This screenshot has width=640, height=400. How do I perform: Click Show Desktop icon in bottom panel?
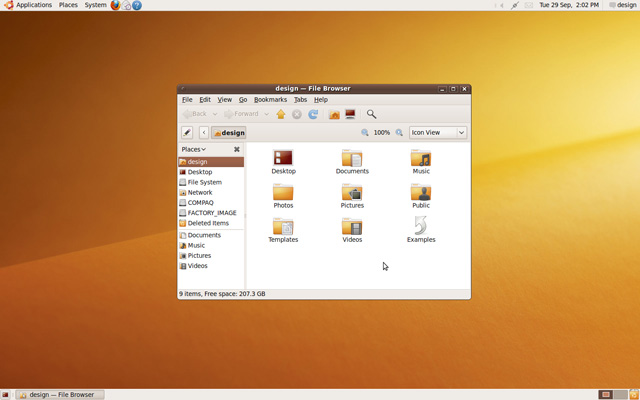(5, 395)
